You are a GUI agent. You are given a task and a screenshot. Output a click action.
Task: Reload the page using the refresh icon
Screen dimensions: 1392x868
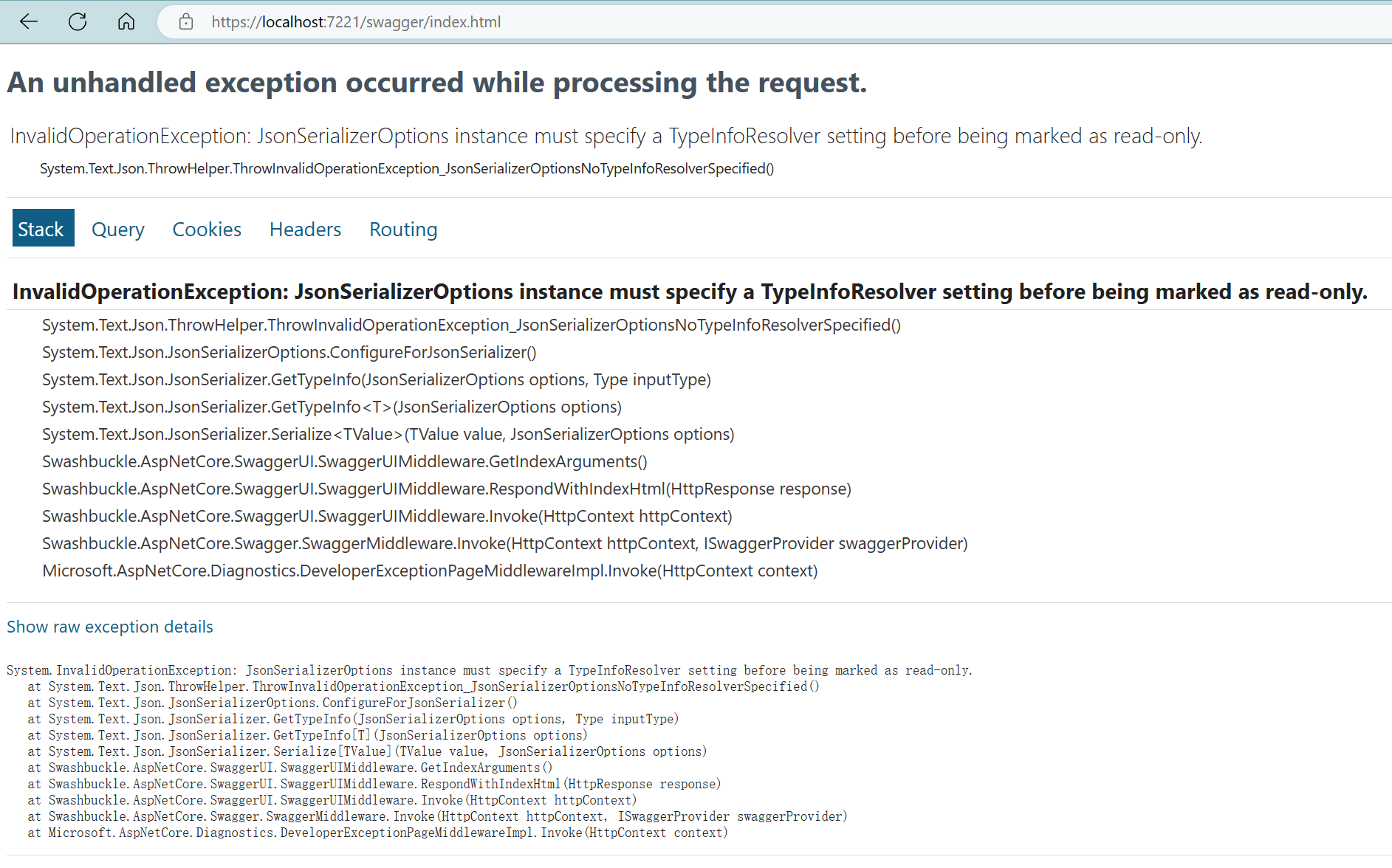click(77, 21)
